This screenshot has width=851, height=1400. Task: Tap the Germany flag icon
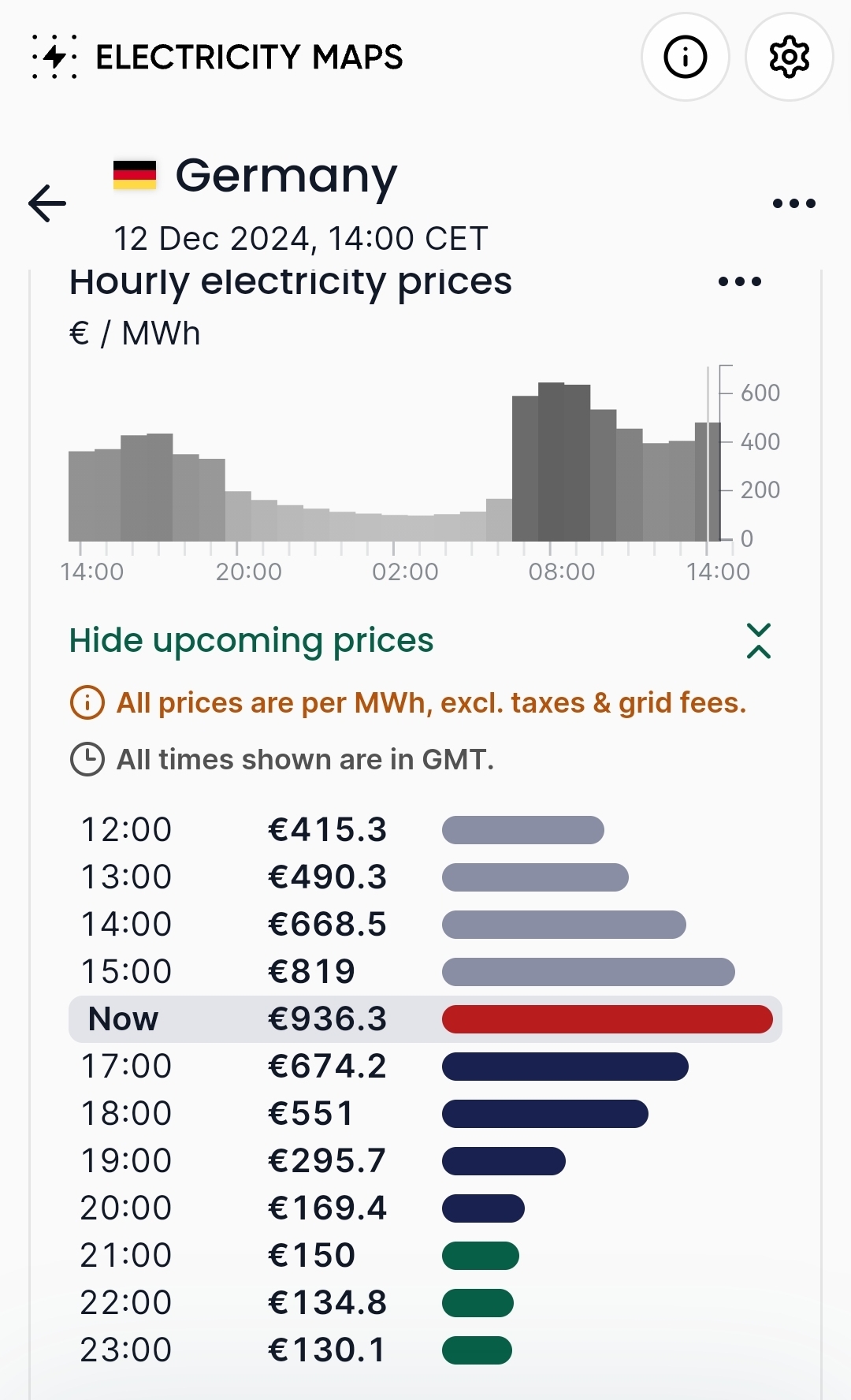(135, 175)
